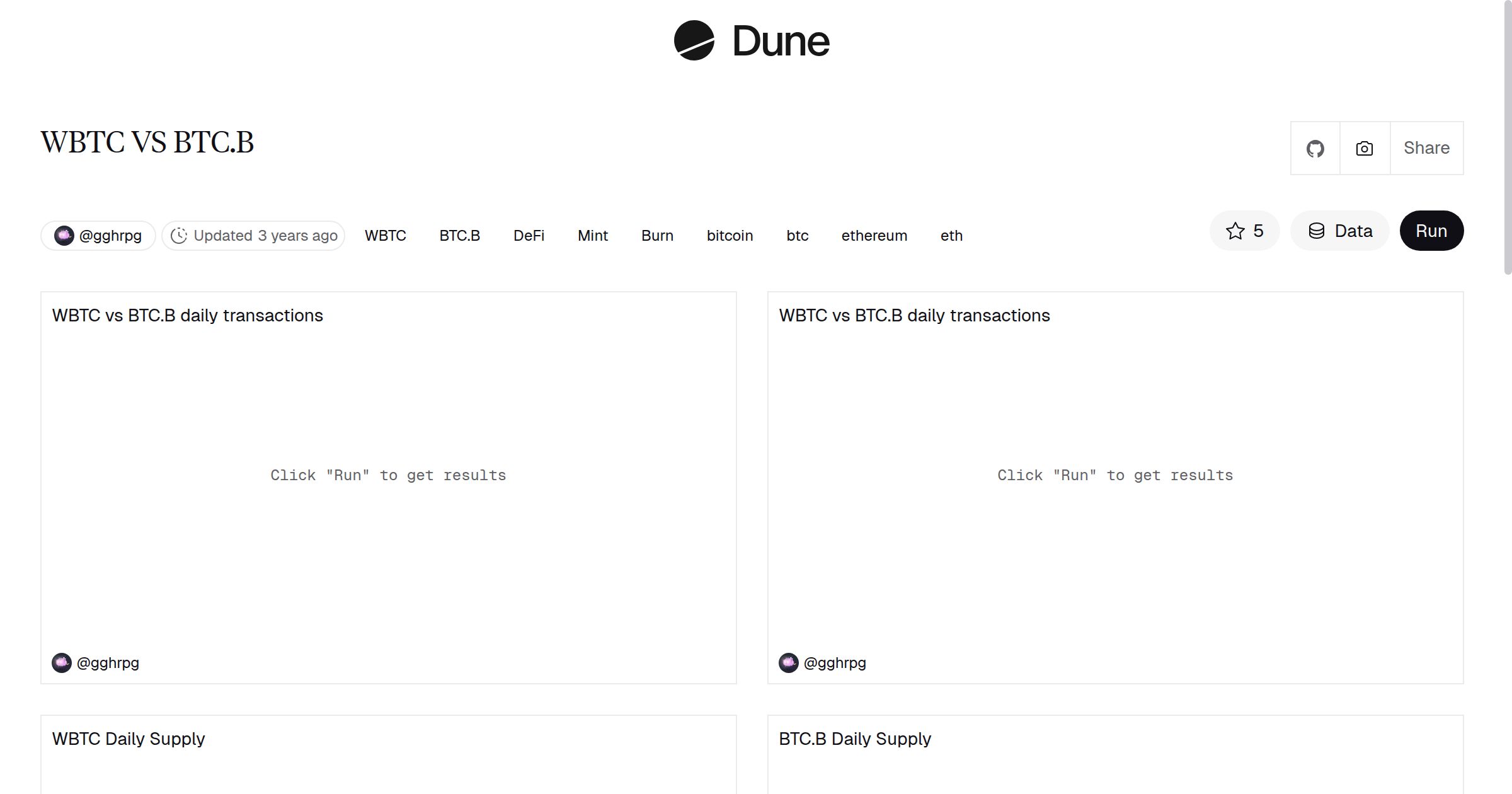
Task: Click the clock icon beside Updated timestamp
Action: 180,235
